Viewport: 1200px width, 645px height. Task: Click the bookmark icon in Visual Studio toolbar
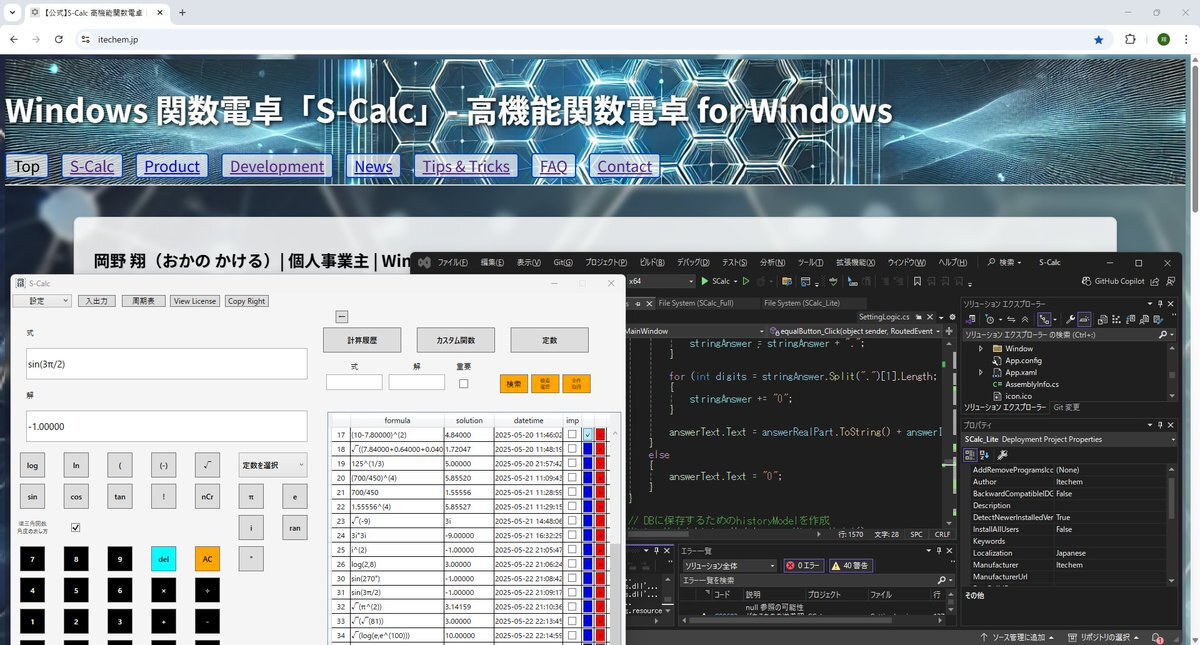[915, 282]
